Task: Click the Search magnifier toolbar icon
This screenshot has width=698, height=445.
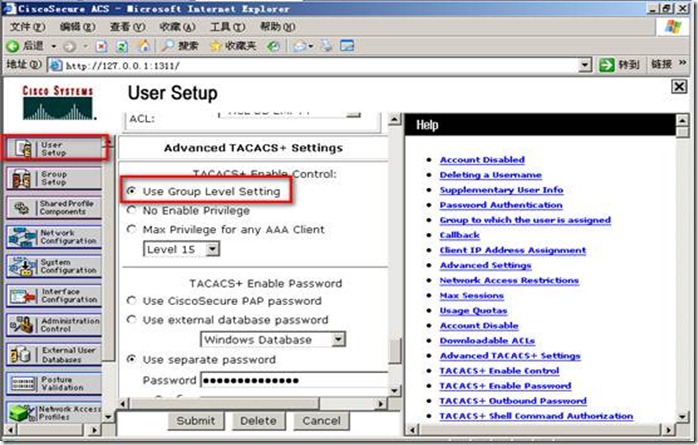Action: pos(168,46)
